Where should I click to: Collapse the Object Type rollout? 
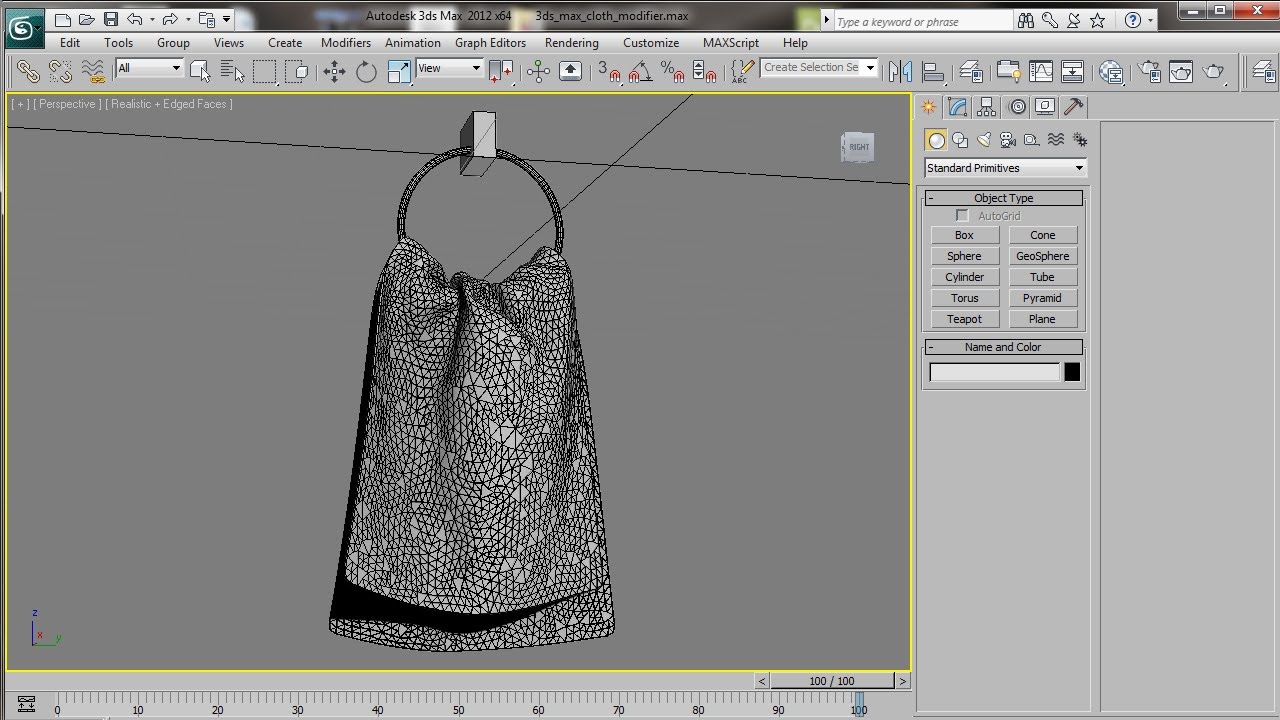pyautogui.click(x=1003, y=198)
